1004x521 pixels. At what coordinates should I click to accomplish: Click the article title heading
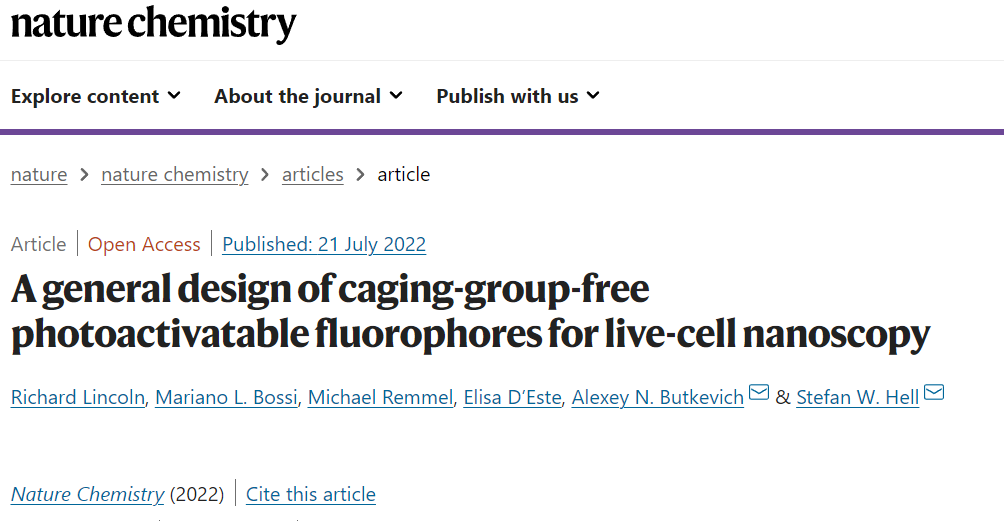(471, 312)
